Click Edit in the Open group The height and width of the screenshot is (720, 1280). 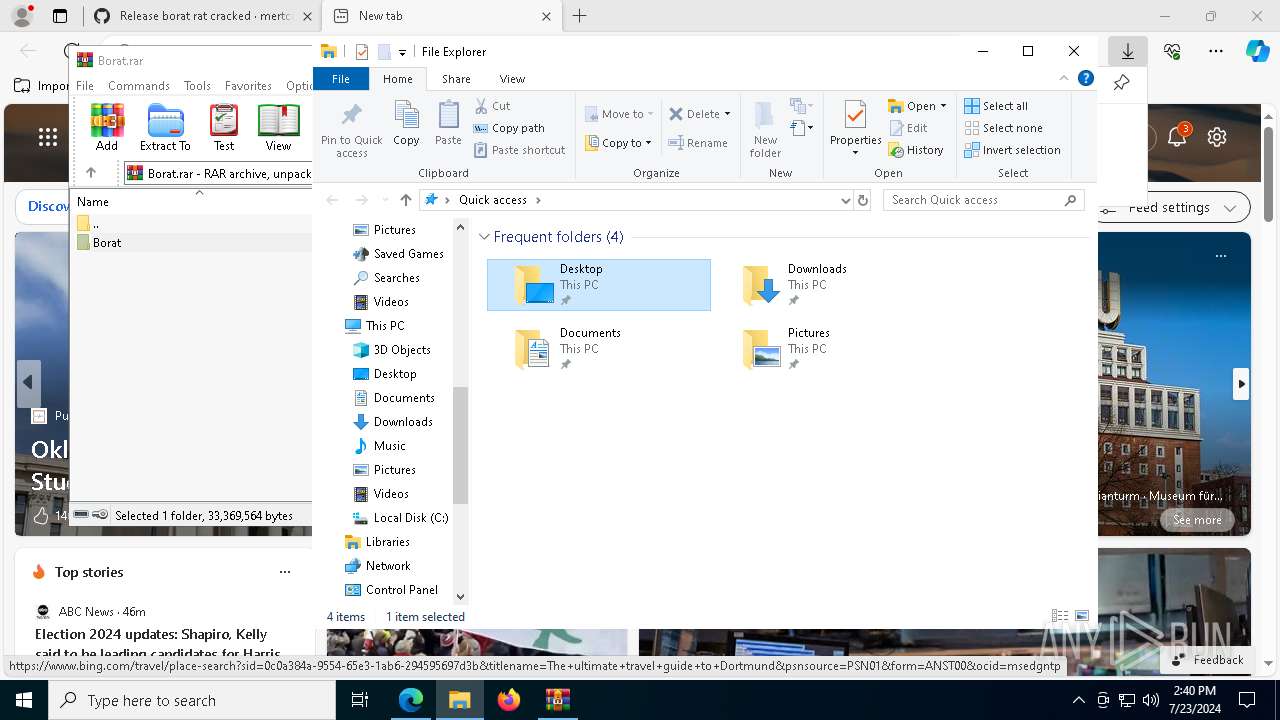point(908,128)
